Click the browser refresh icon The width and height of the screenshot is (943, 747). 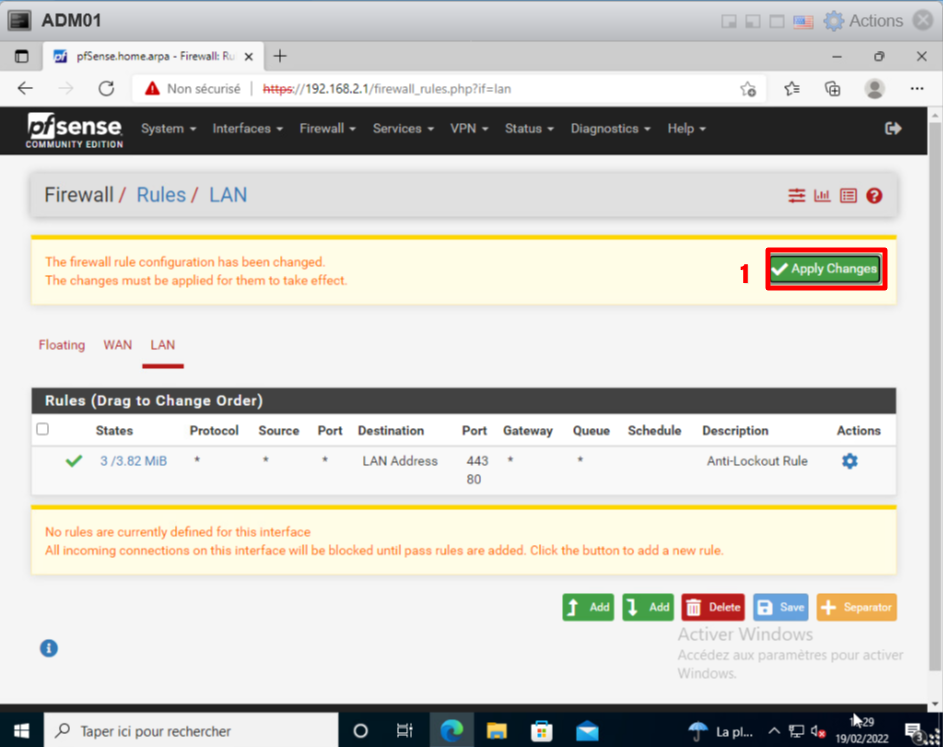[106, 88]
